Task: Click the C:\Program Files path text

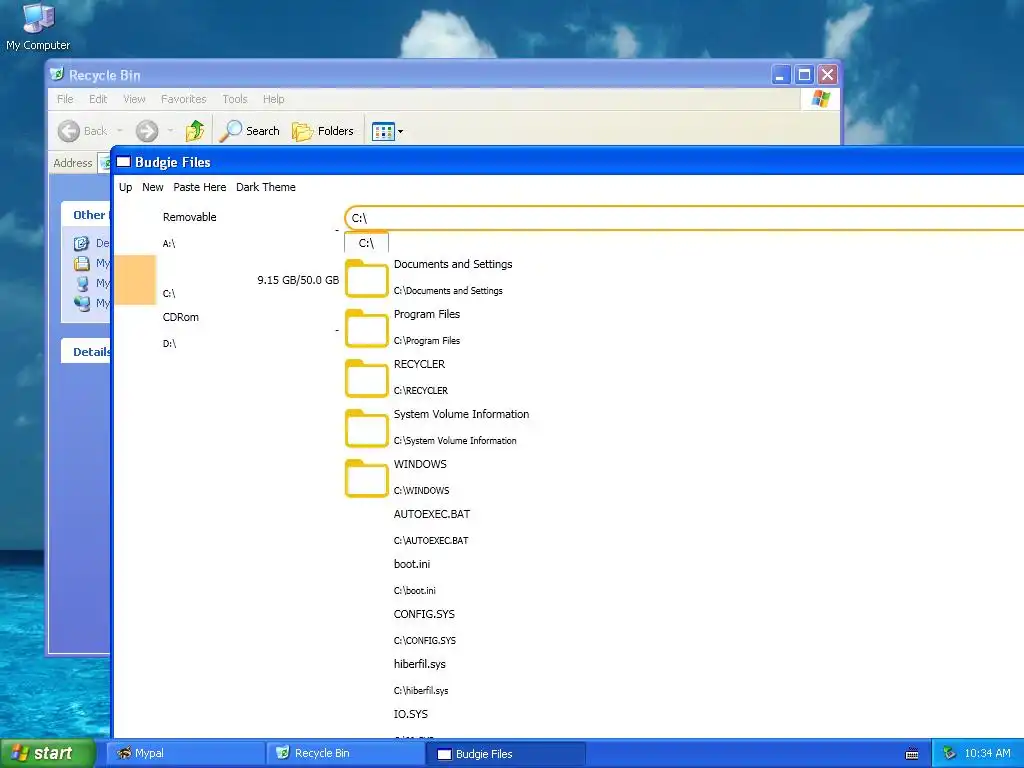Action: coord(426,340)
